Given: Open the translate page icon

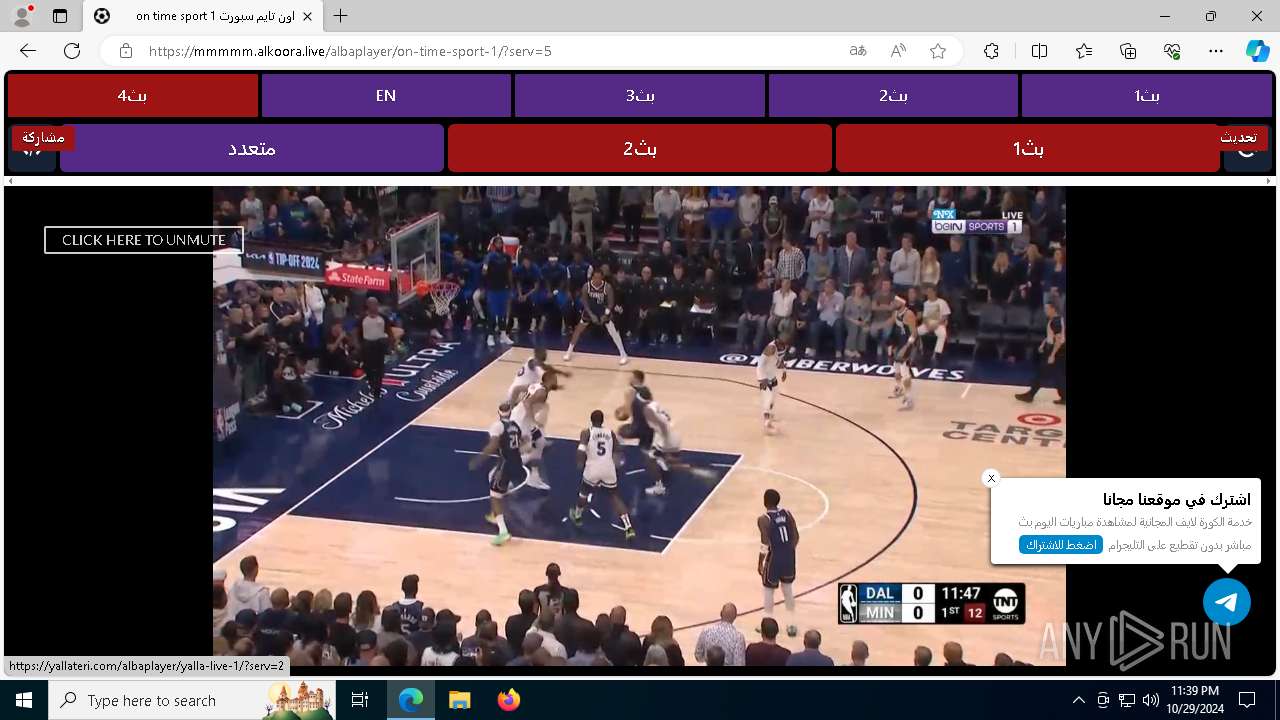Looking at the screenshot, I should (858, 51).
